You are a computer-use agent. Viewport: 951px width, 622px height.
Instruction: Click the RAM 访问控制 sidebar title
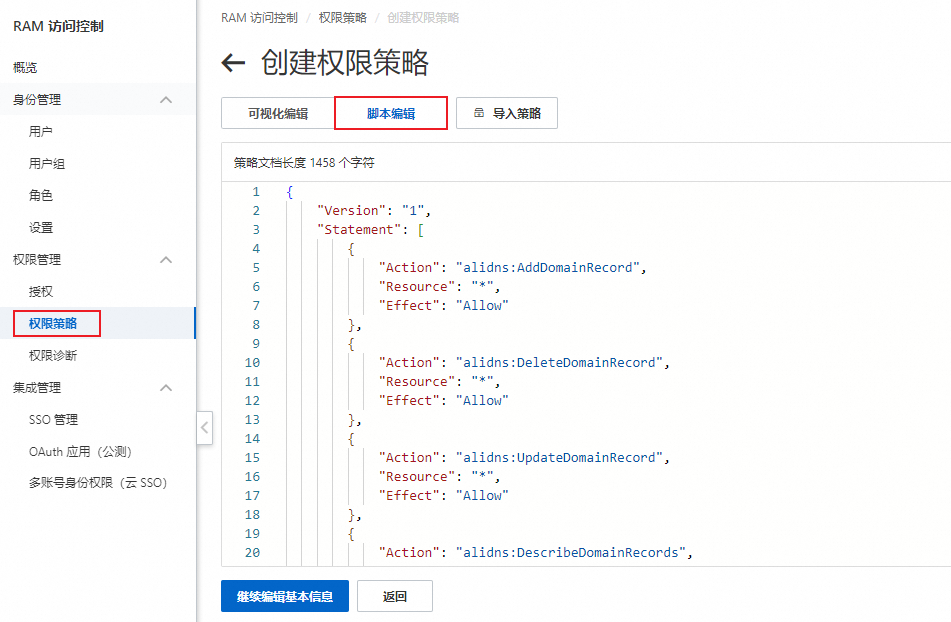click(58, 26)
